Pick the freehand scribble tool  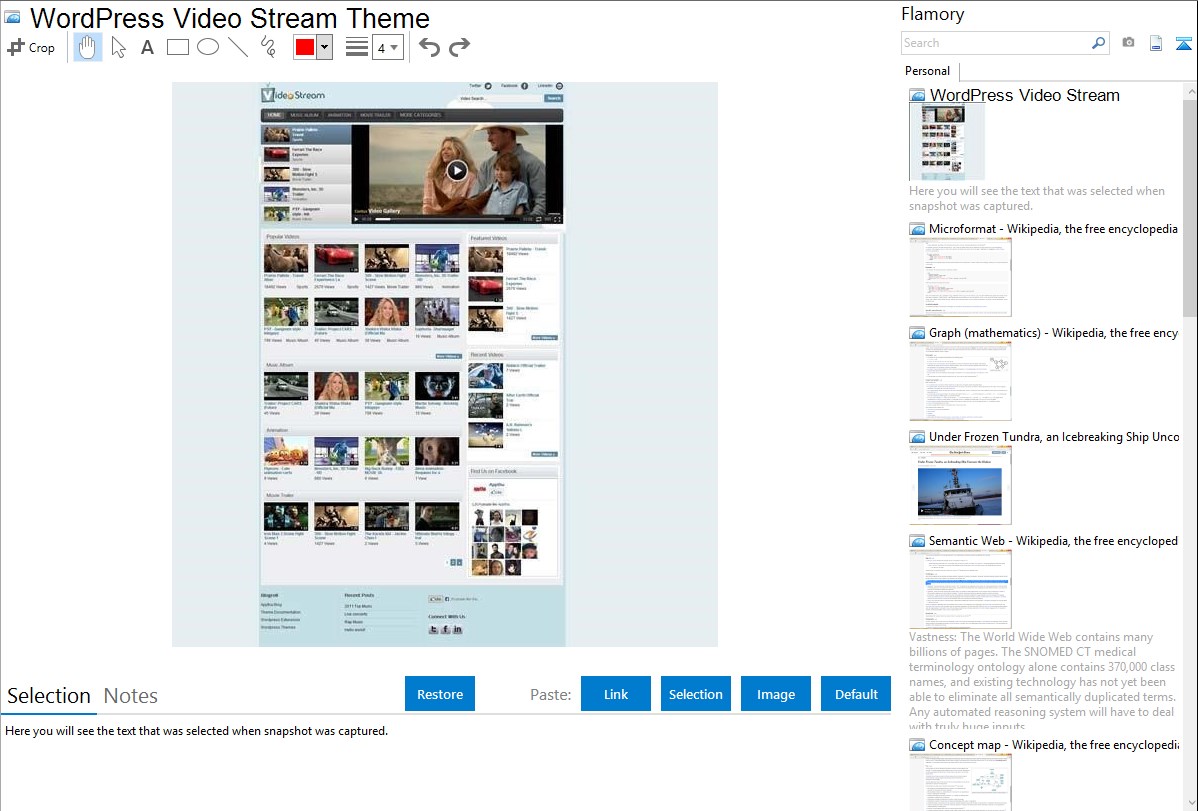tap(268, 47)
